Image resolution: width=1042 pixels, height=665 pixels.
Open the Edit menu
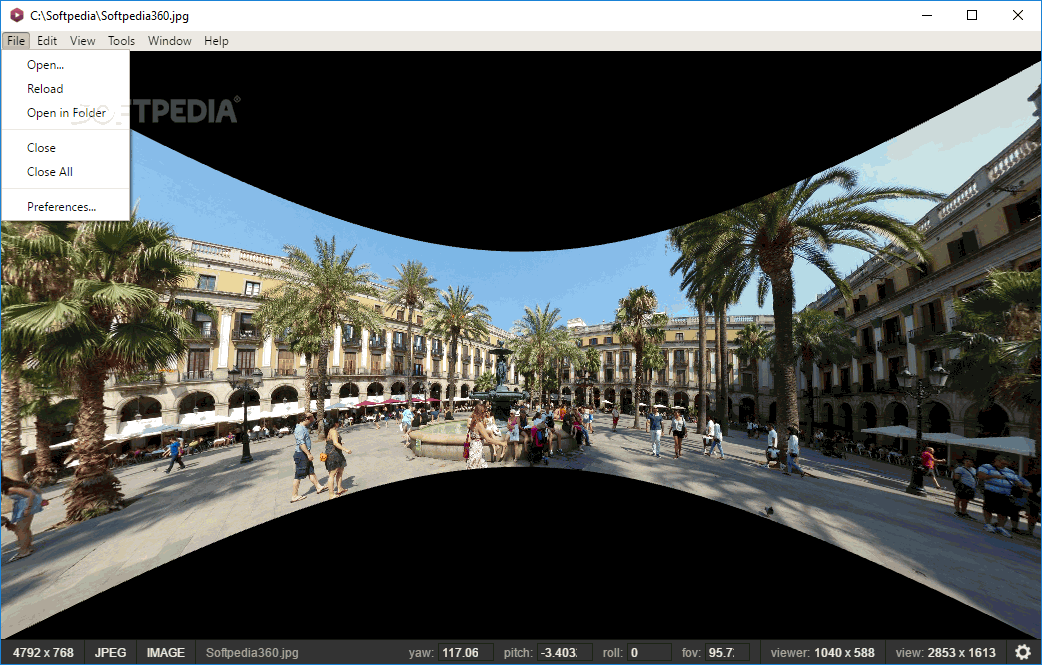point(47,41)
